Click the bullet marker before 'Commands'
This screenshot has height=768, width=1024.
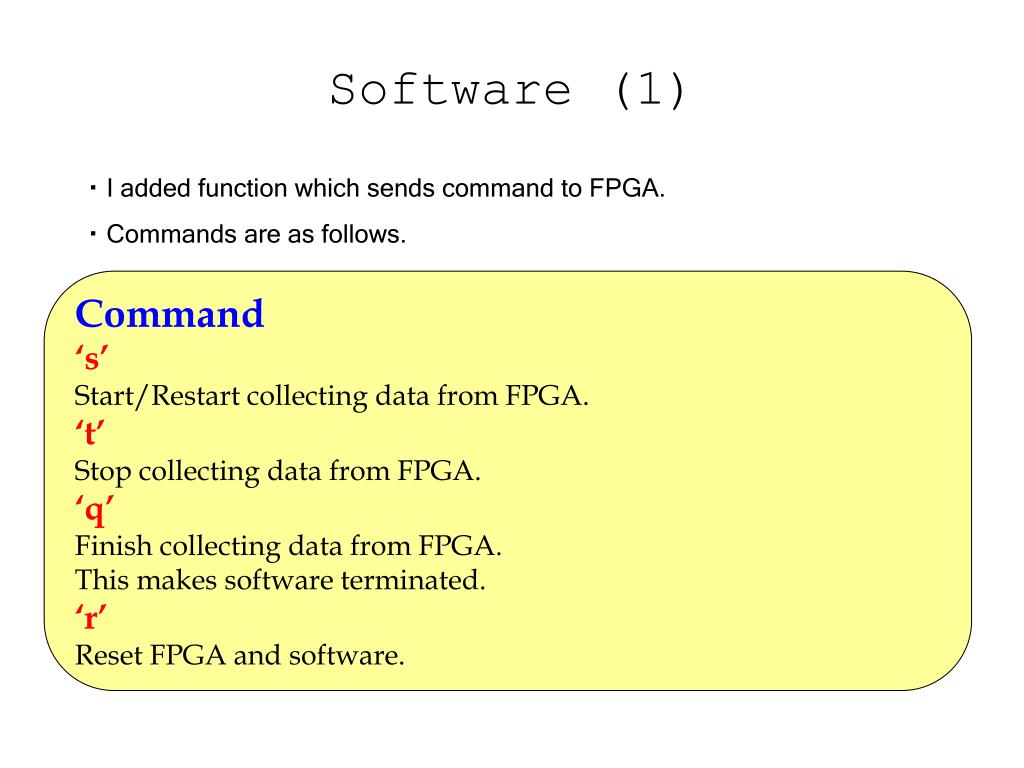tap(93, 232)
